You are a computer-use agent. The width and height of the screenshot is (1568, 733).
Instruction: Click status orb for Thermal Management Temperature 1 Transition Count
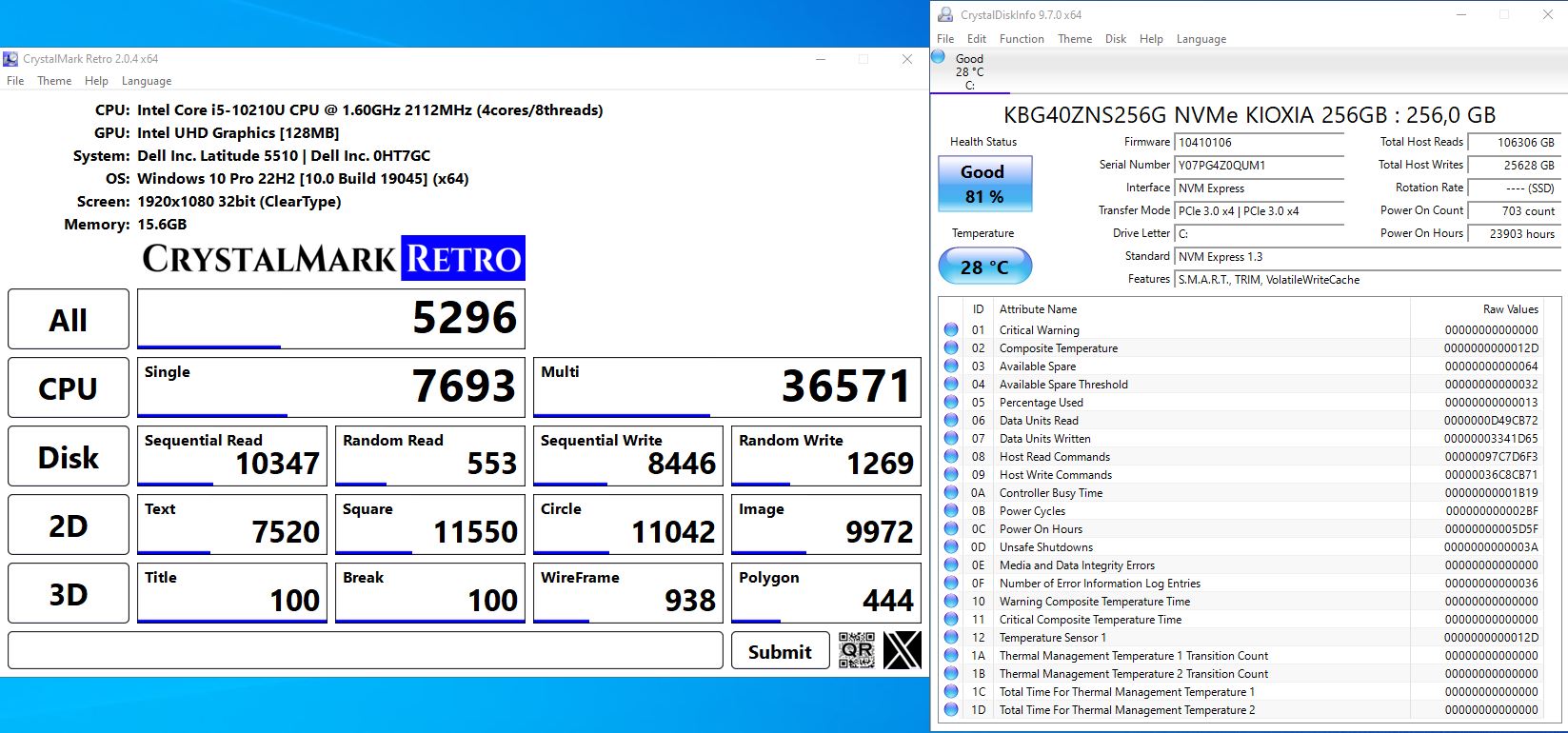point(951,655)
